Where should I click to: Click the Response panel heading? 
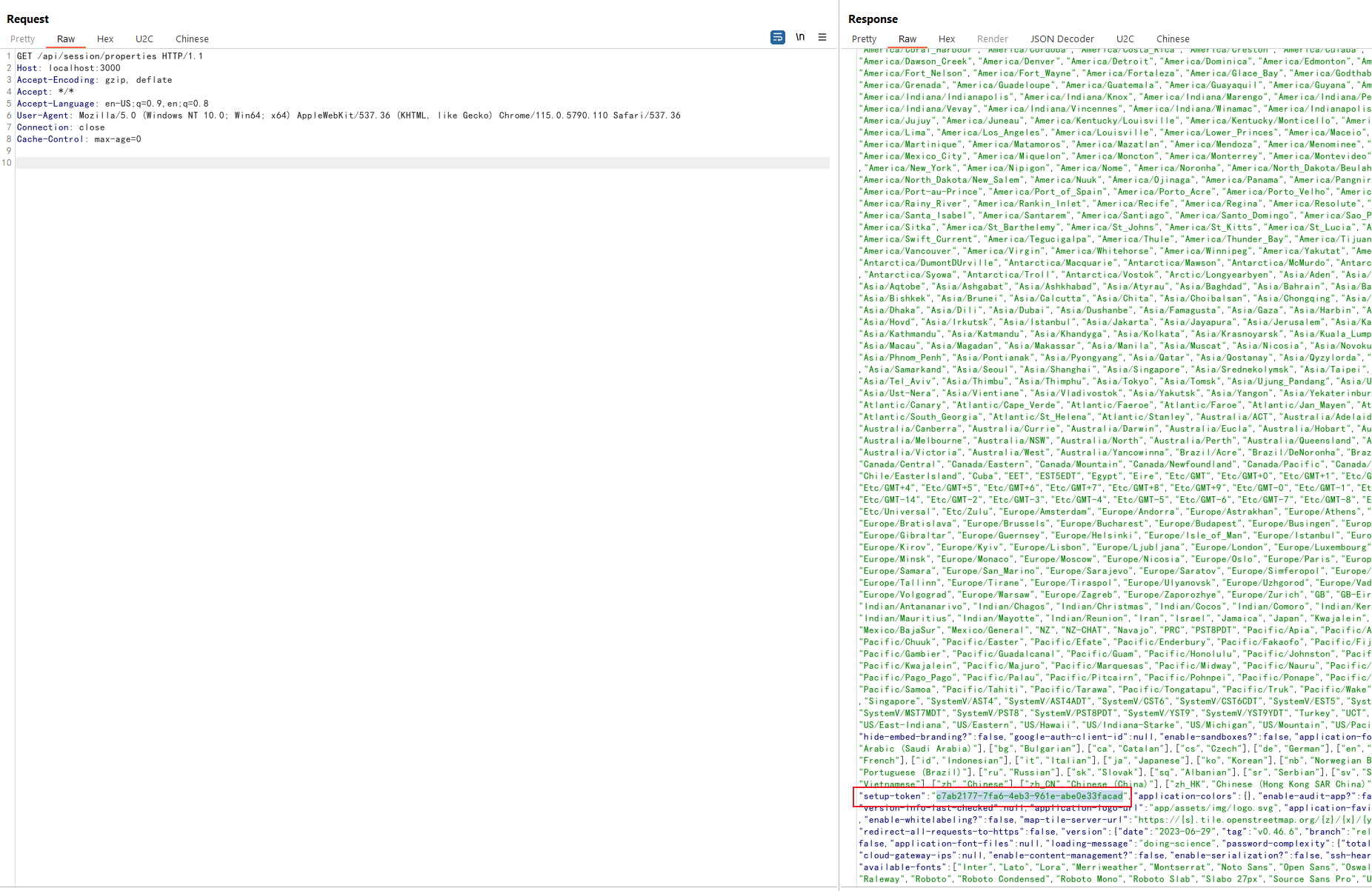[x=873, y=19]
